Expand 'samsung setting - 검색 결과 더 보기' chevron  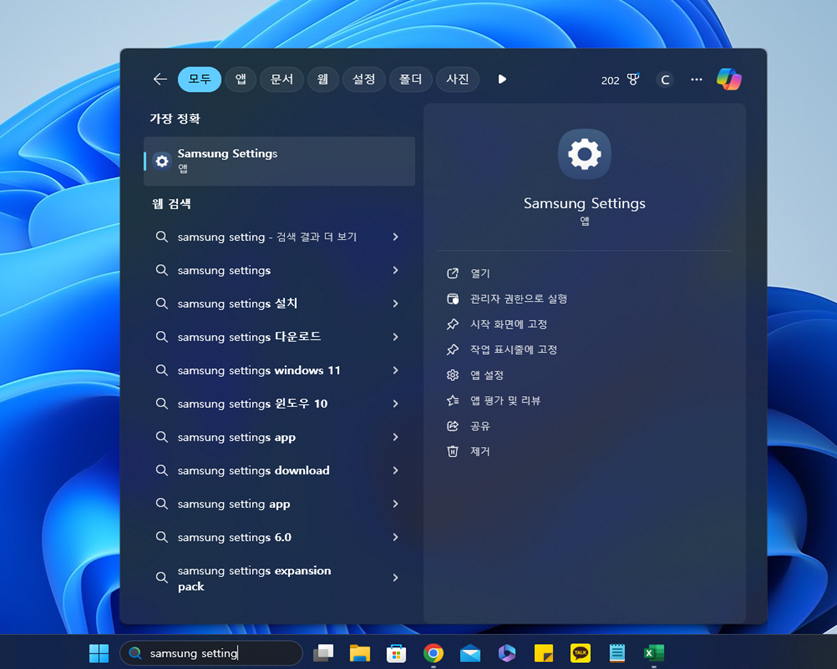[x=396, y=237]
